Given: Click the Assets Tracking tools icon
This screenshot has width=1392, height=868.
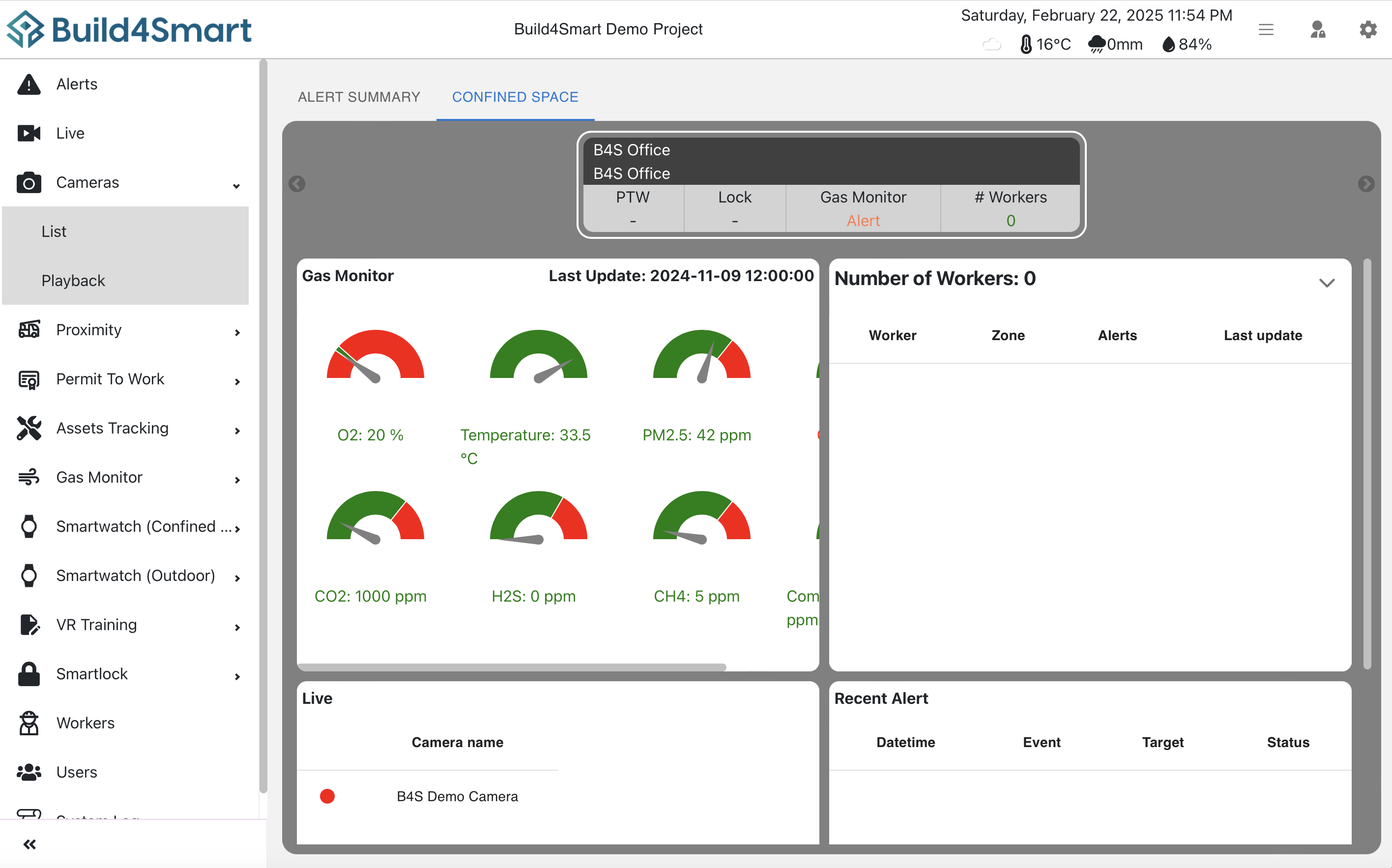Looking at the screenshot, I should 28,428.
